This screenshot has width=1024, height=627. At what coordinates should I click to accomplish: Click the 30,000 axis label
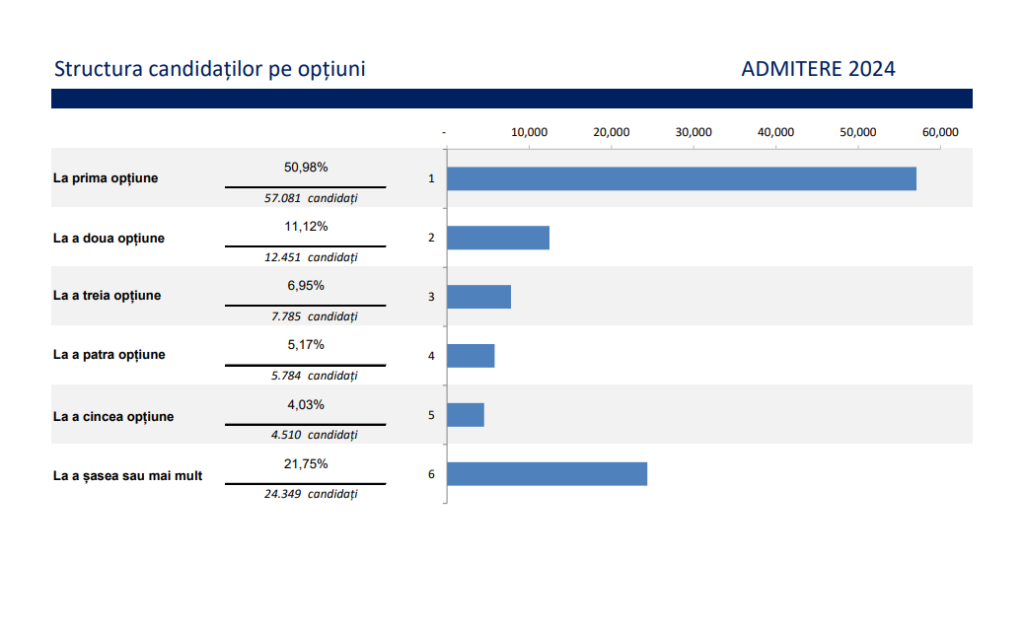pyautogui.click(x=693, y=132)
